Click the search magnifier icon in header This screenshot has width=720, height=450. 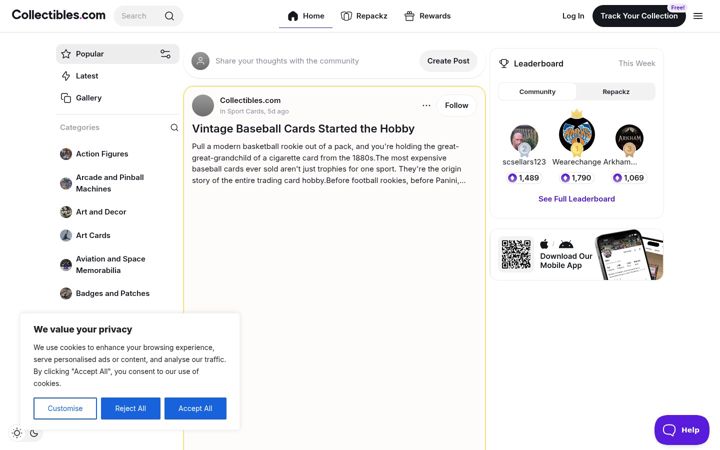pos(169,16)
